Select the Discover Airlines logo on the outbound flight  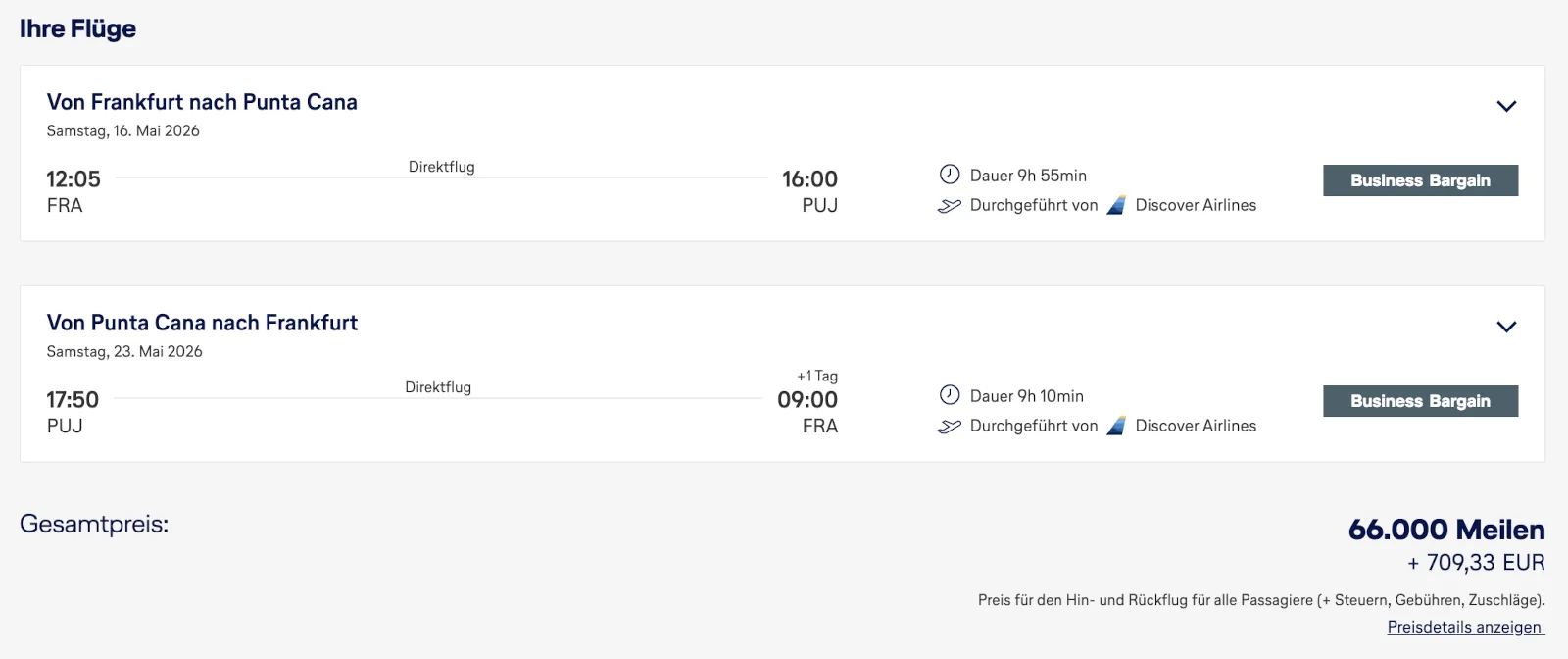click(x=1117, y=204)
